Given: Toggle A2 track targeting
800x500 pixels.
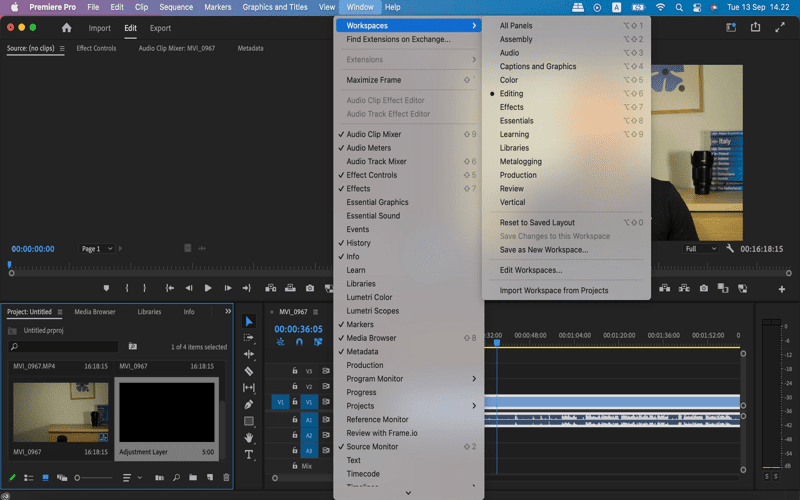Looking at the screenshot, I should click(309, 435).
